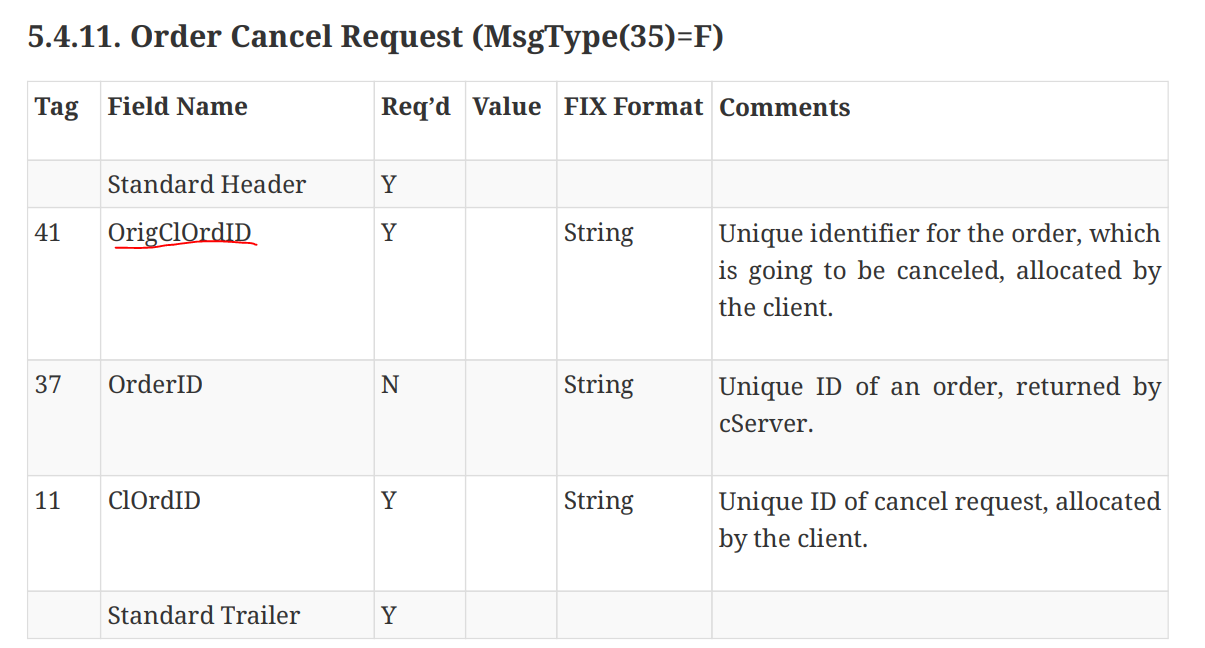Click the FIX Format column header
The image size is (1205, 648).
pos(633,107)
